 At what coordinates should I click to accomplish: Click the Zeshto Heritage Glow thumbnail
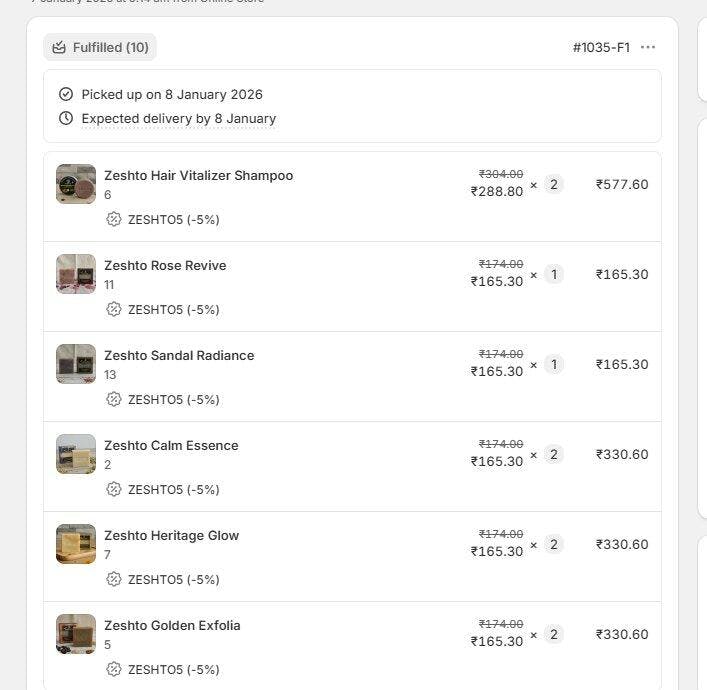(76, 544)
